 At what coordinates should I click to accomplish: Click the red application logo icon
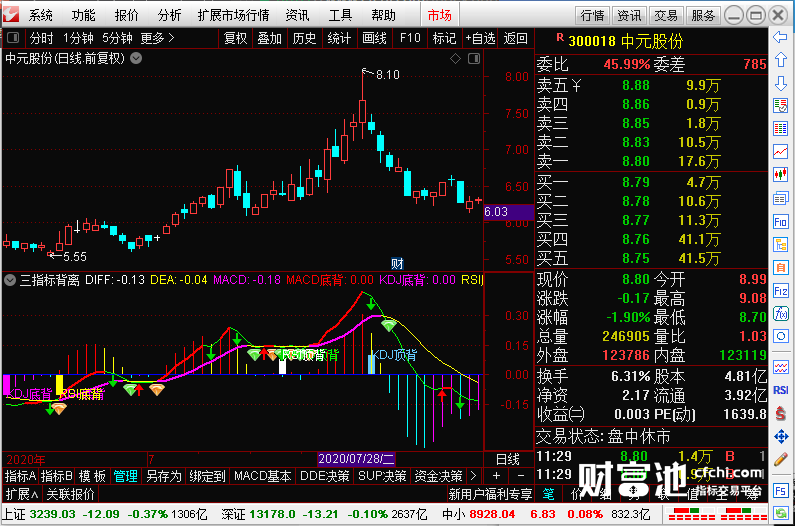click(x=11, y=14)
